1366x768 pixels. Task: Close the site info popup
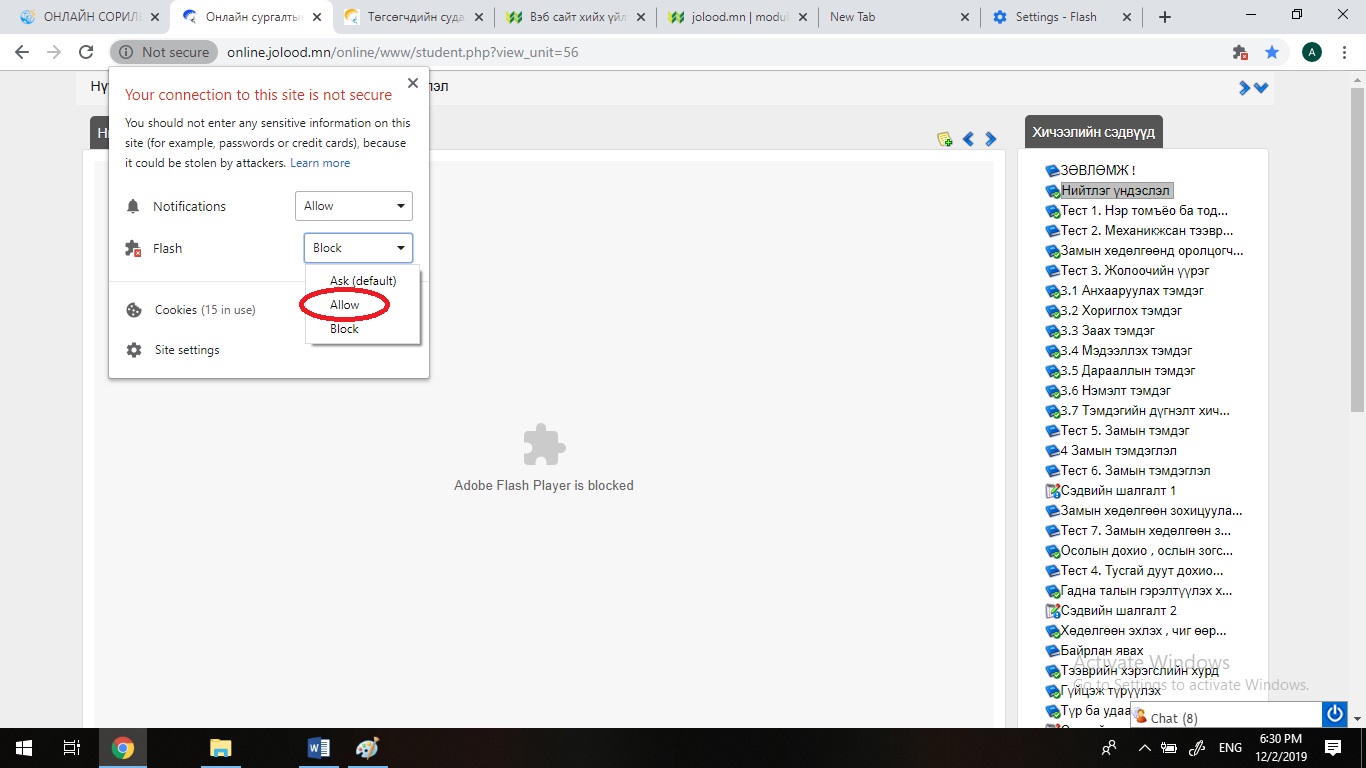click(413, 84)
